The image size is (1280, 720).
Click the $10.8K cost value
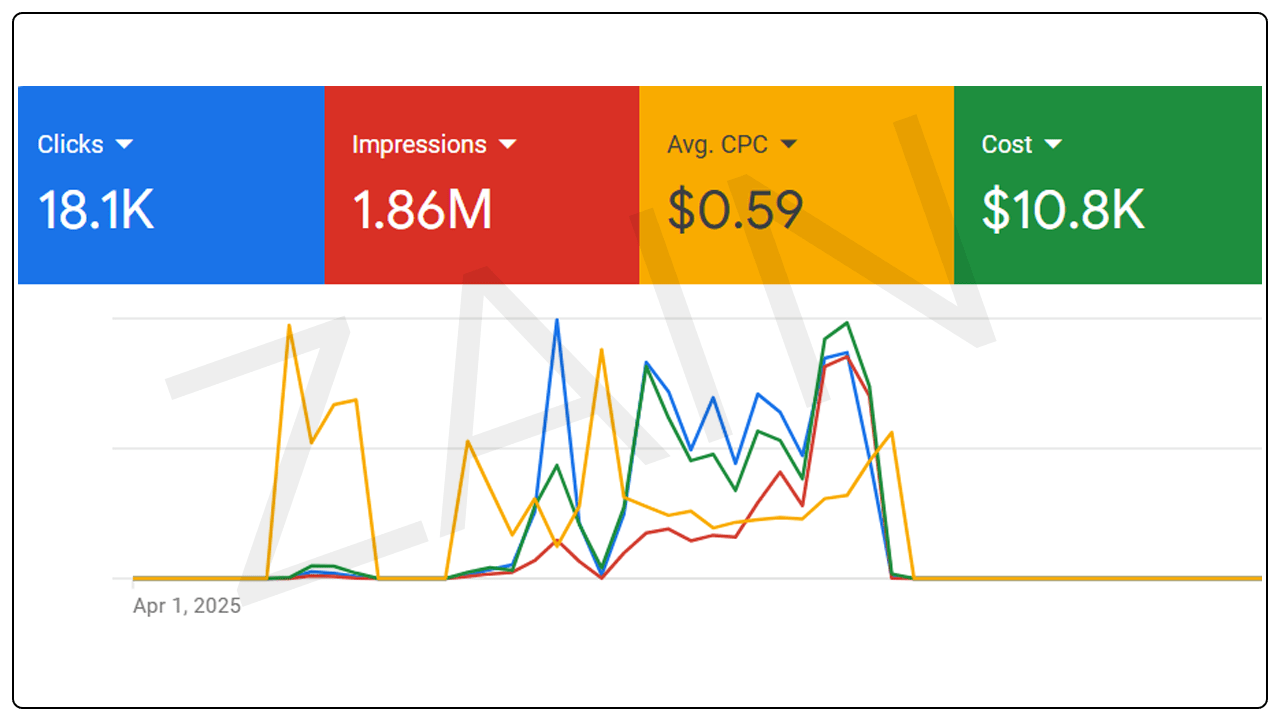1062,211
